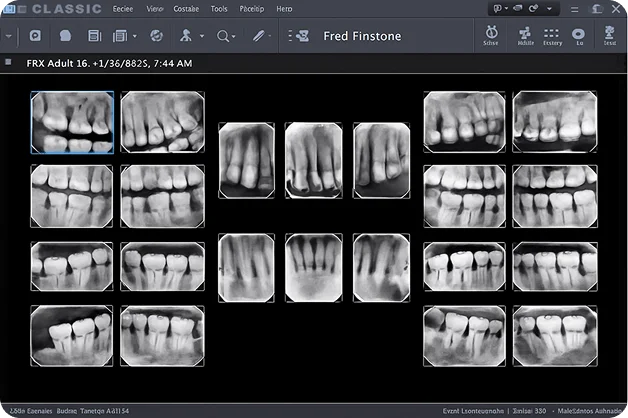Open the hamburger menu in title bar
Viewport: 628px width, 418px height.
click(x=574, y=9)
